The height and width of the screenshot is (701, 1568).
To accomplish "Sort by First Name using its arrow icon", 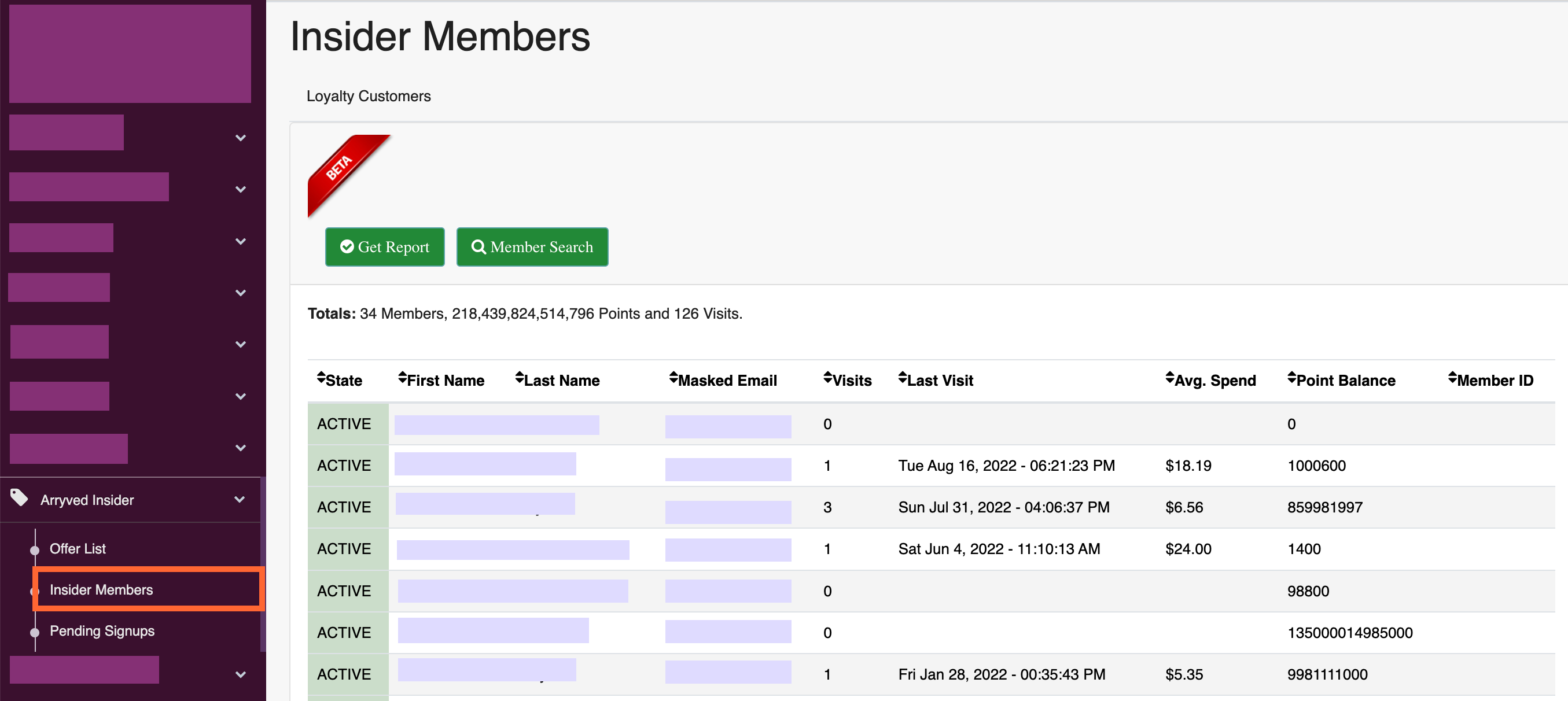I will pyautogui.click(x=402, y=378).
